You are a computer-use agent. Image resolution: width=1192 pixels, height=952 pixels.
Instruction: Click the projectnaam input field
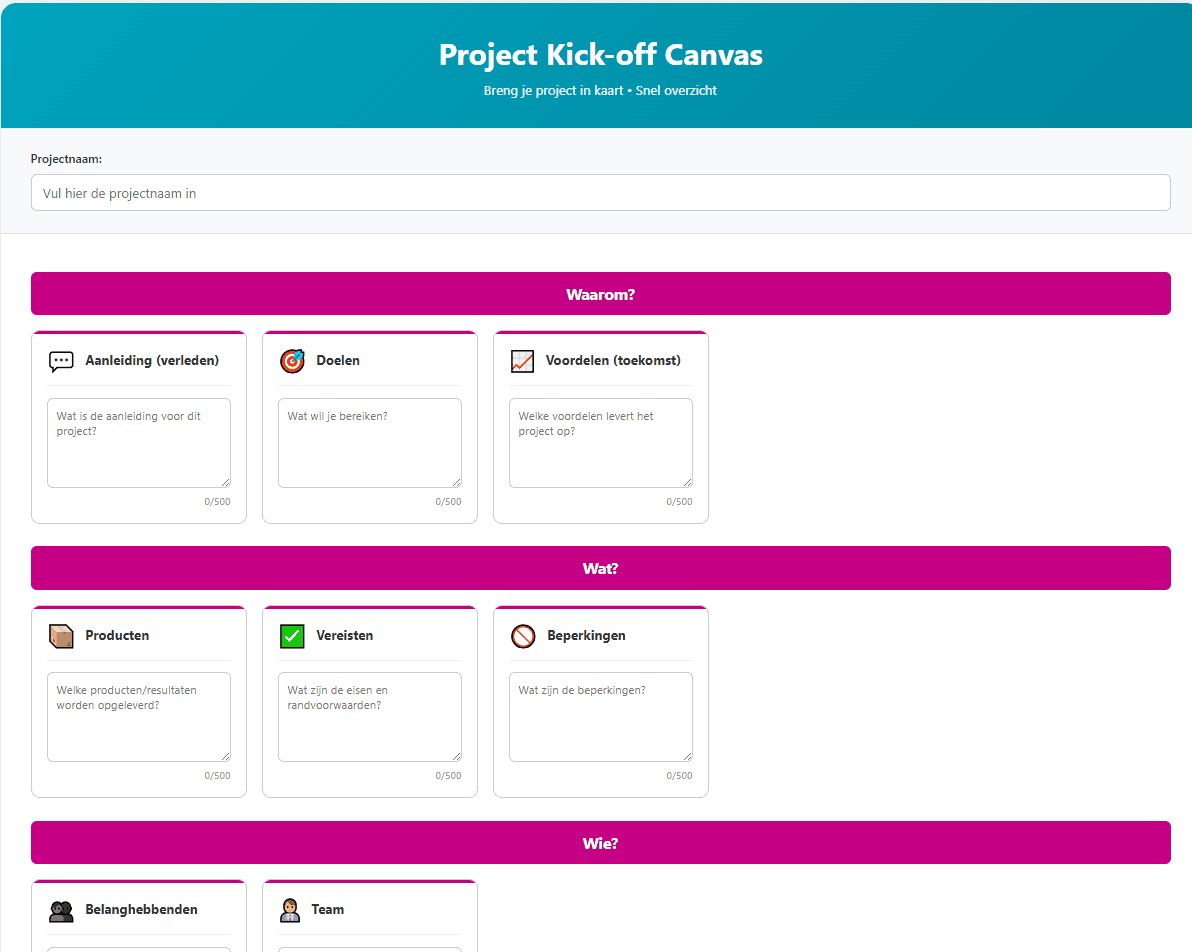600,192
